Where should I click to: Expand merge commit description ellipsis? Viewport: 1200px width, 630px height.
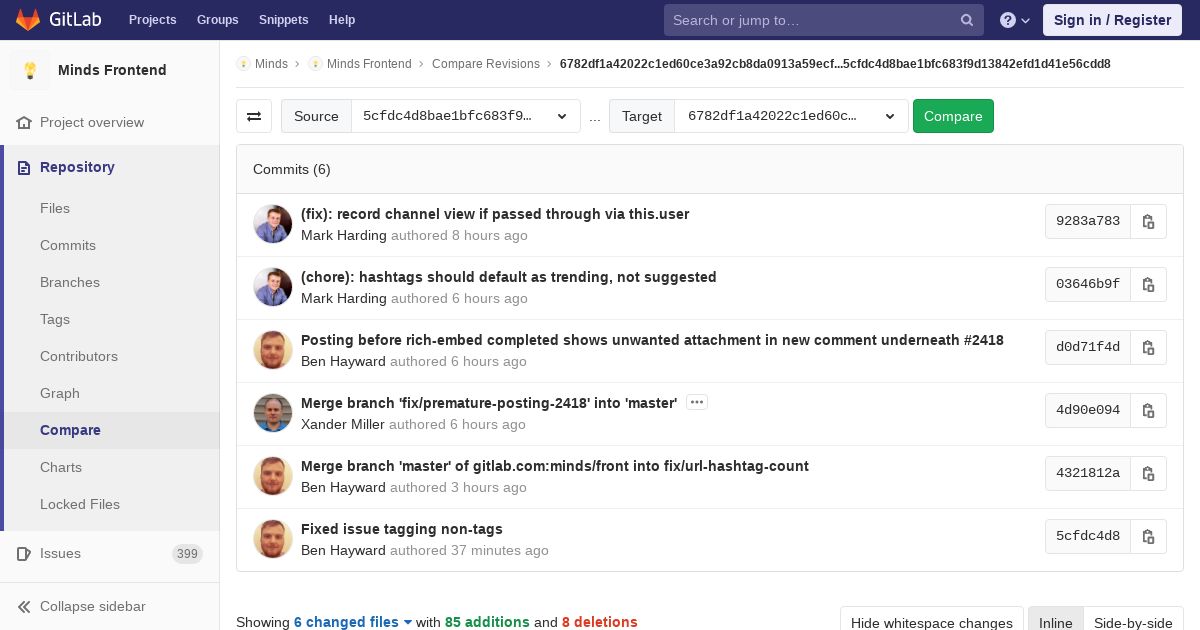697,402
